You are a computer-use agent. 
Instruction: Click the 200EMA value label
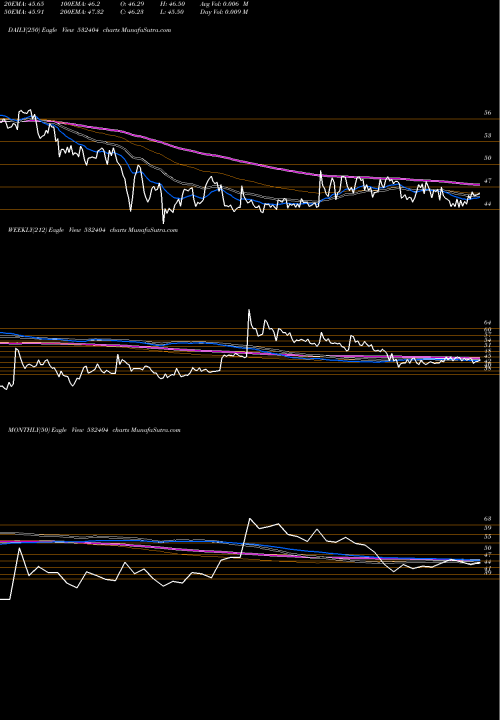[84, 12]
